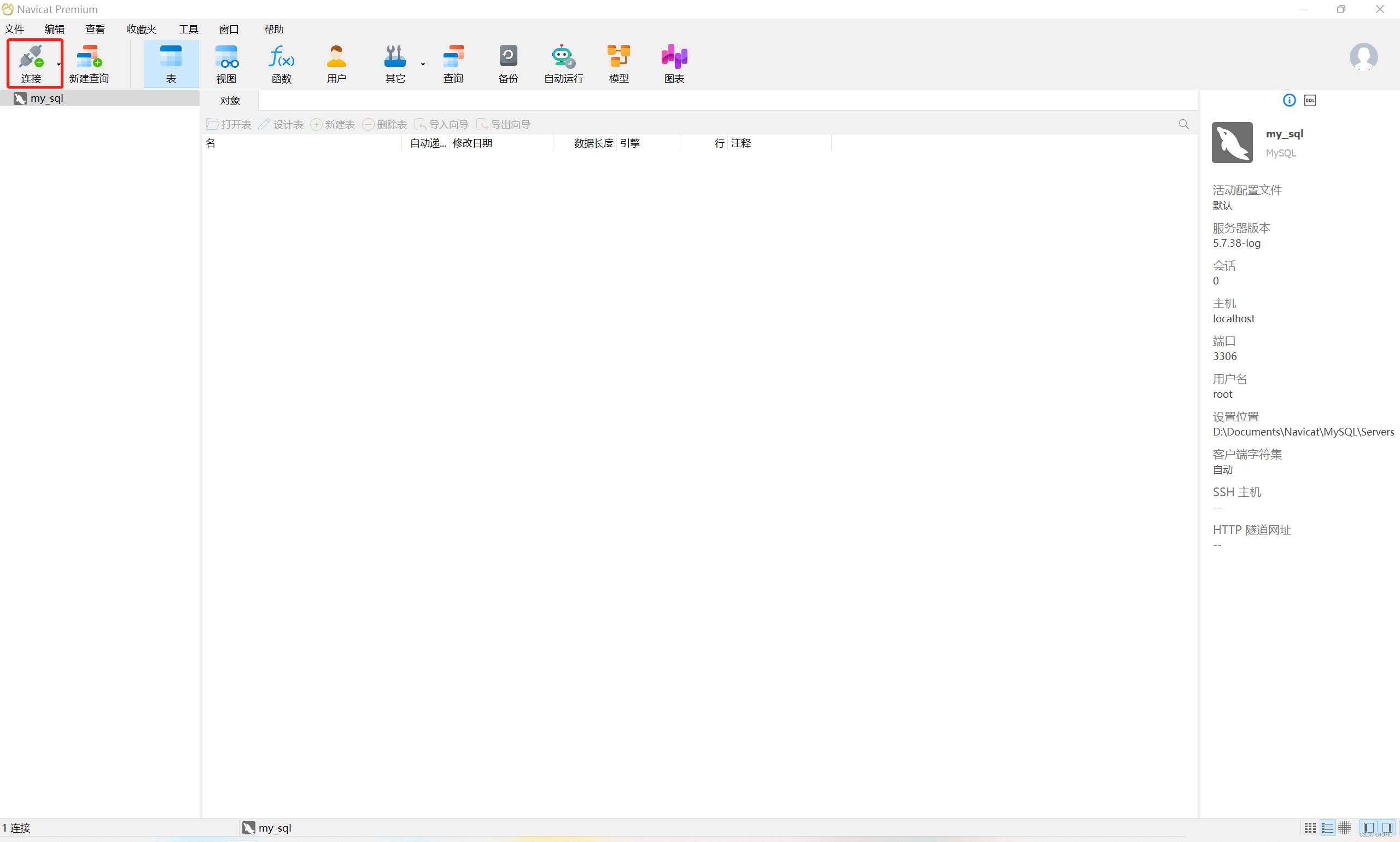Expand the 其它 dropdown arrow

click(423, 64)
